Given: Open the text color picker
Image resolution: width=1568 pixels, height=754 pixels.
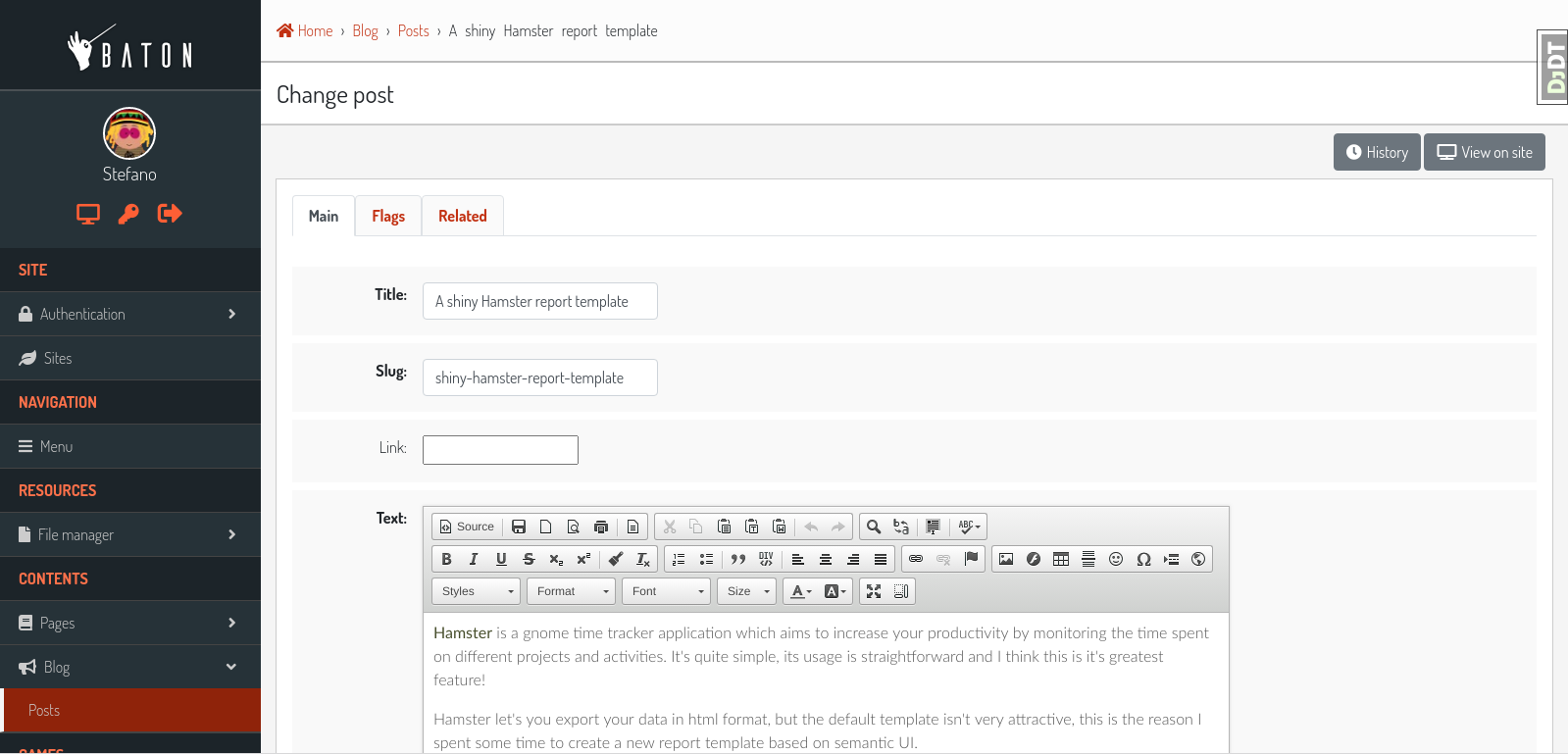Looking at the screenshot, I should point(801,591).
